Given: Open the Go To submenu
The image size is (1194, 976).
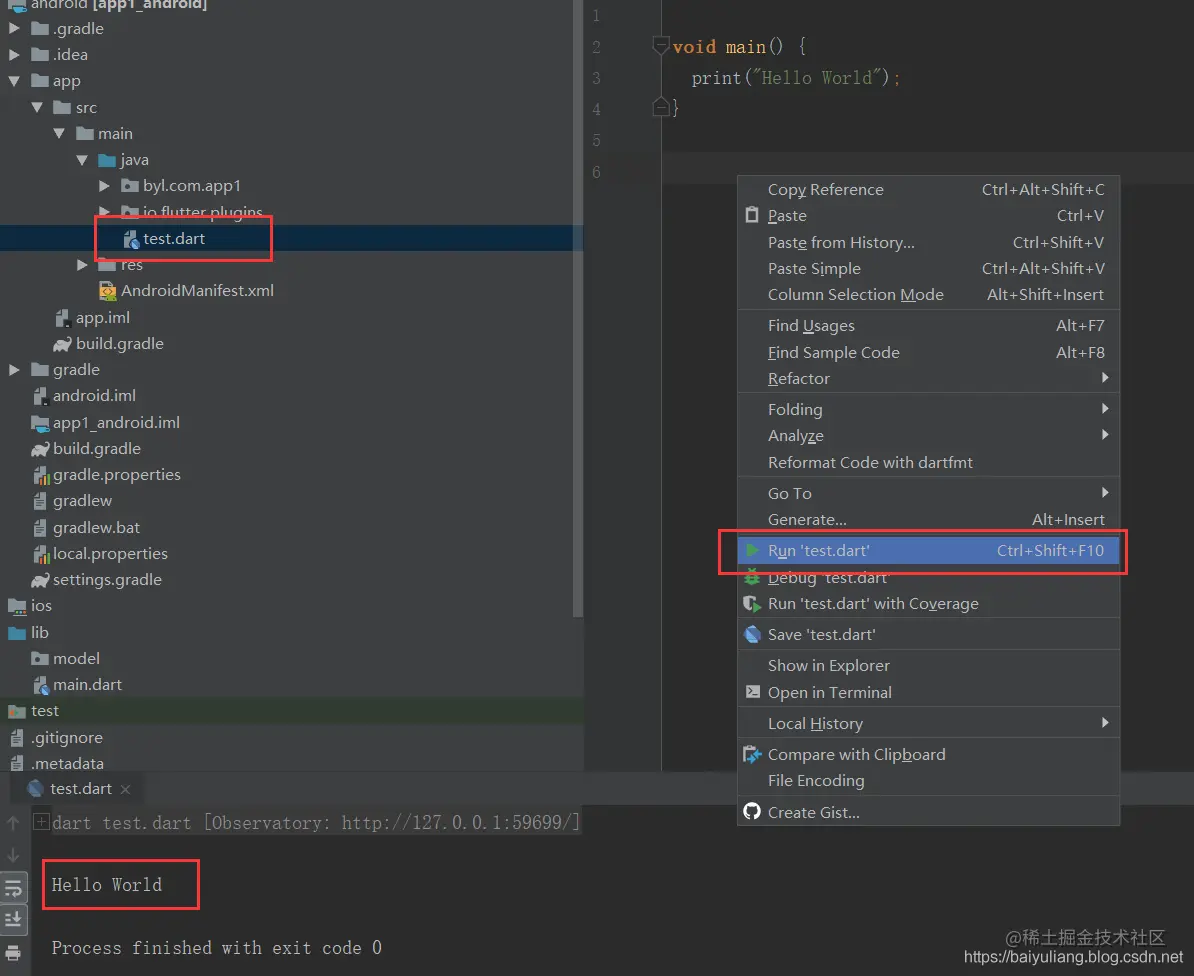Looking at the screenshot, I should [928, 493].
